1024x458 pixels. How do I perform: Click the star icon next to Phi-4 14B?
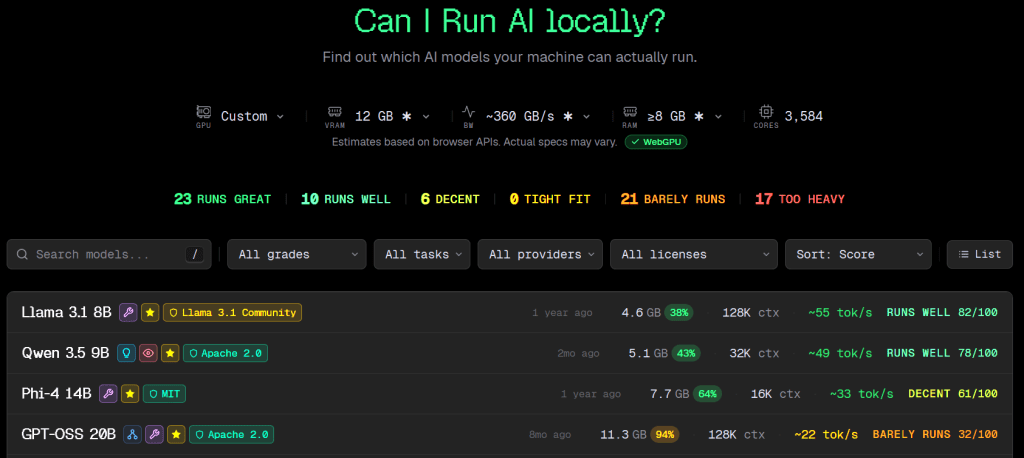[130, 394]
